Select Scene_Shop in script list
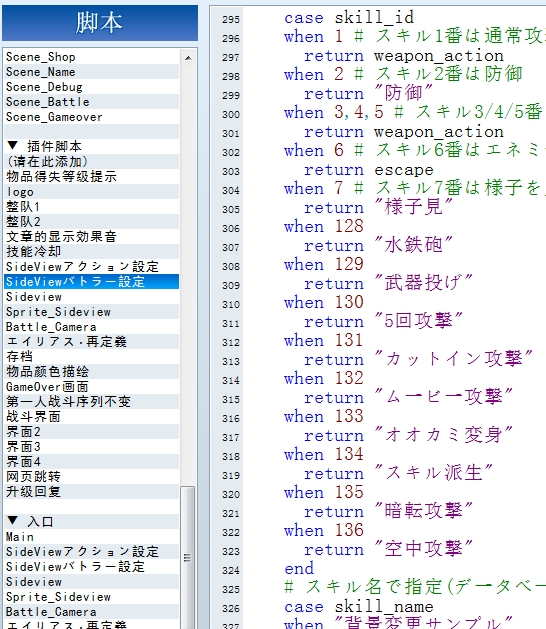Screen dimensions: 546x629 [x=91, y=57]
